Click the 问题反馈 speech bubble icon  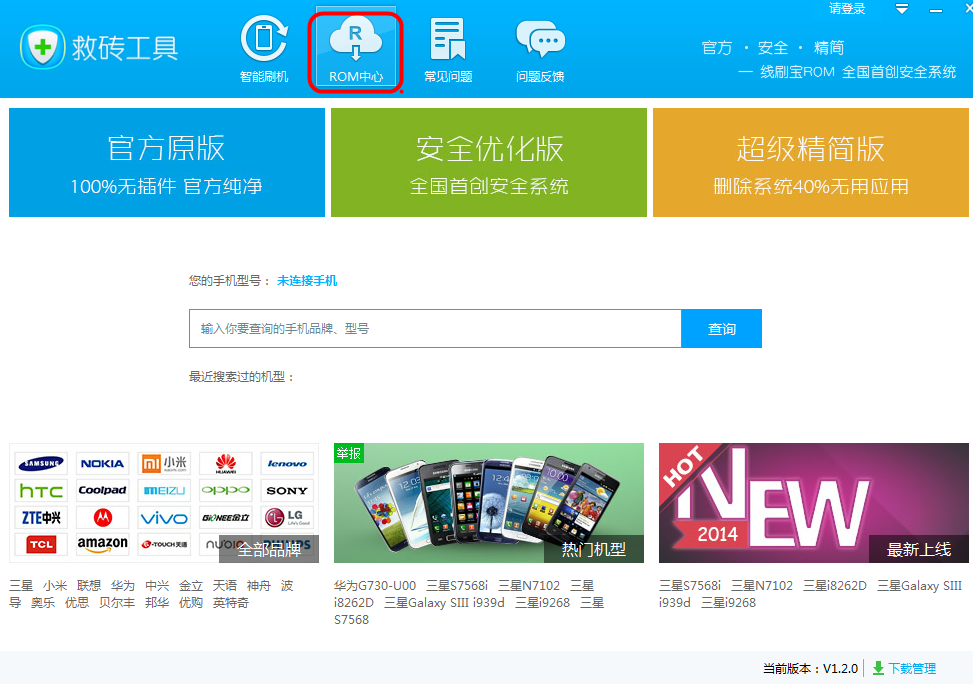540,40
